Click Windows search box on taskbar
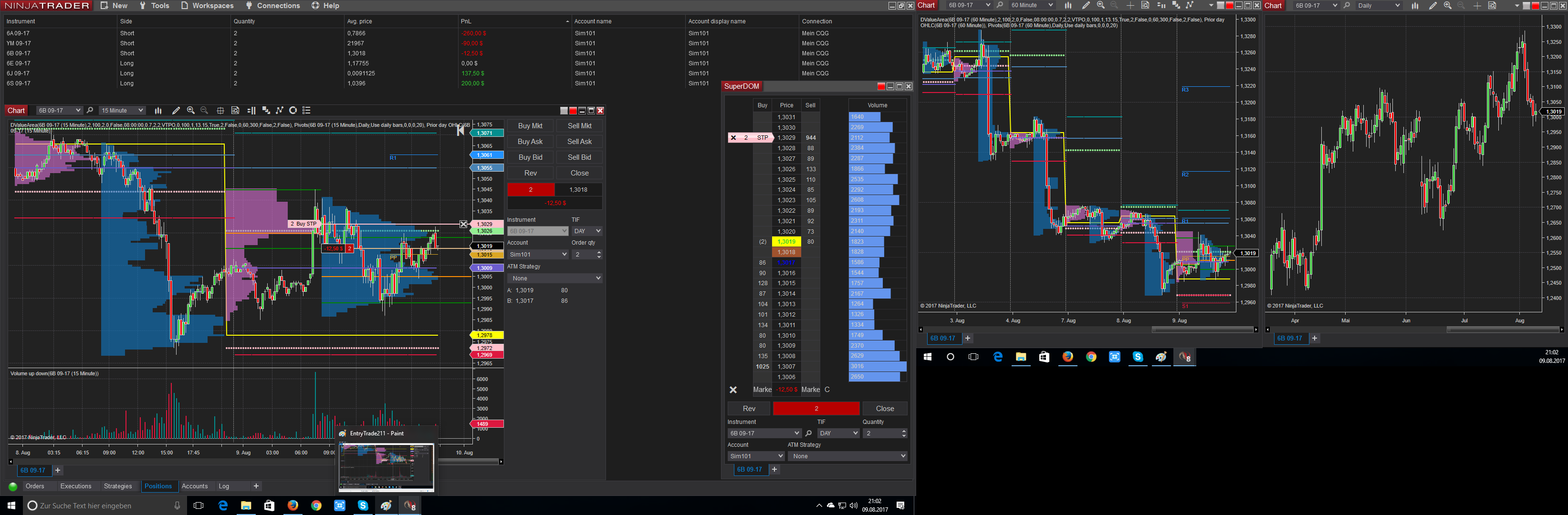The width and height of the screenshot is (1568, 515). 104,506
